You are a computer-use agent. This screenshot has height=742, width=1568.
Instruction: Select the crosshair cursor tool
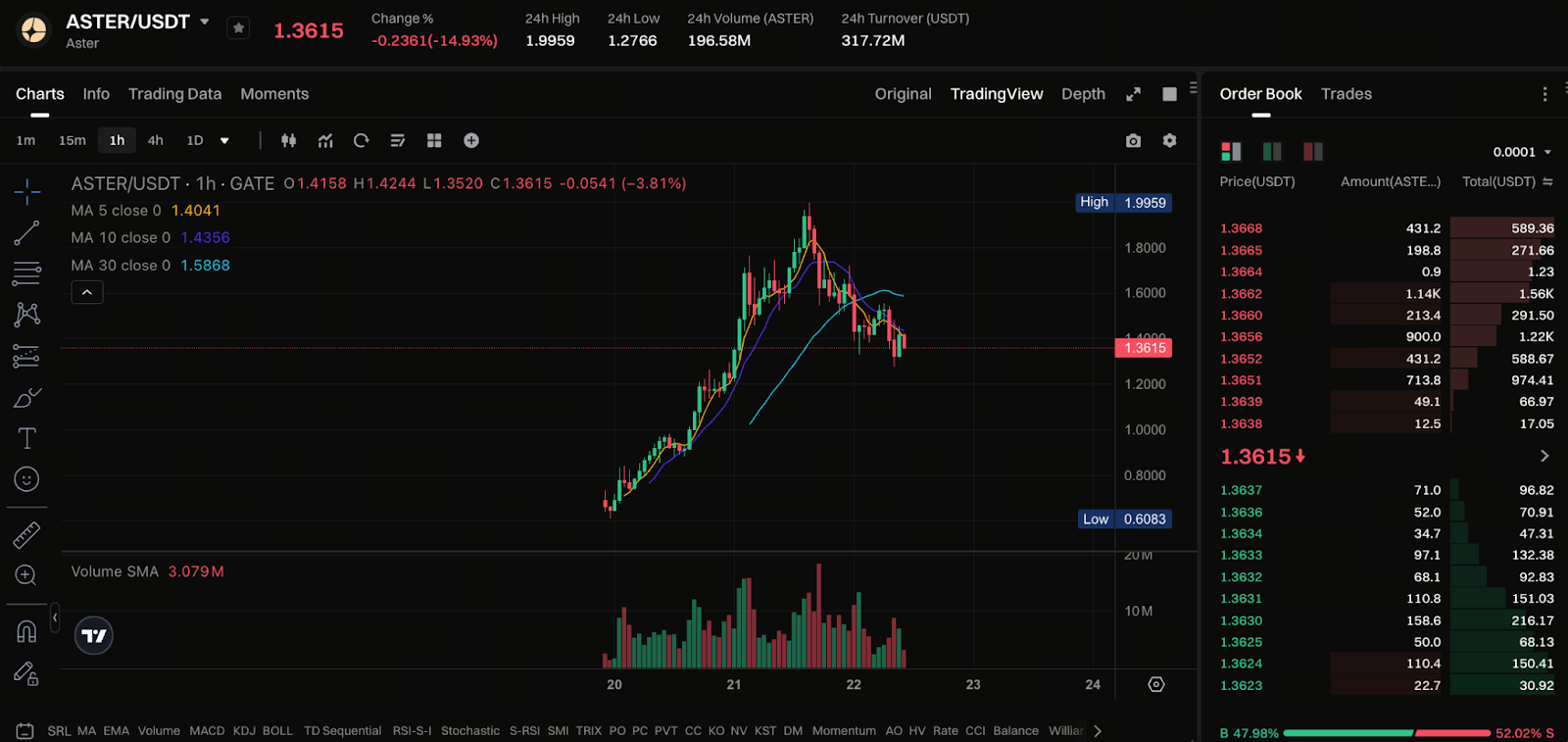point(27,191)
